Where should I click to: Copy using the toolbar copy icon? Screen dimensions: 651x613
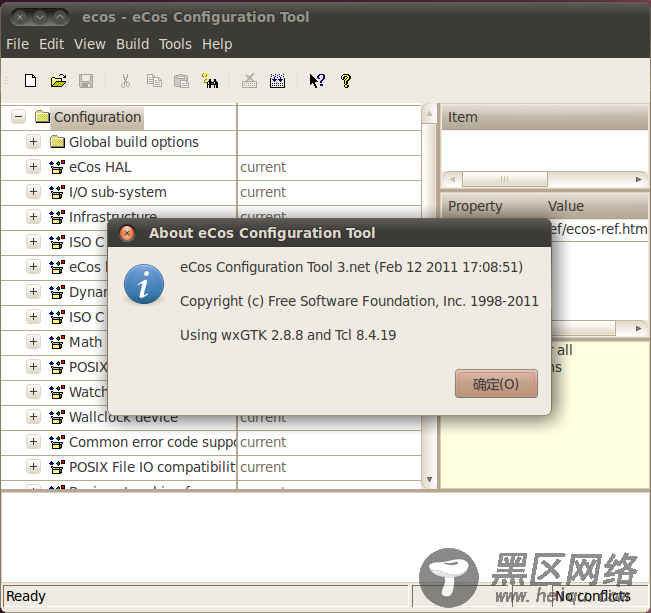coord(154,81)
